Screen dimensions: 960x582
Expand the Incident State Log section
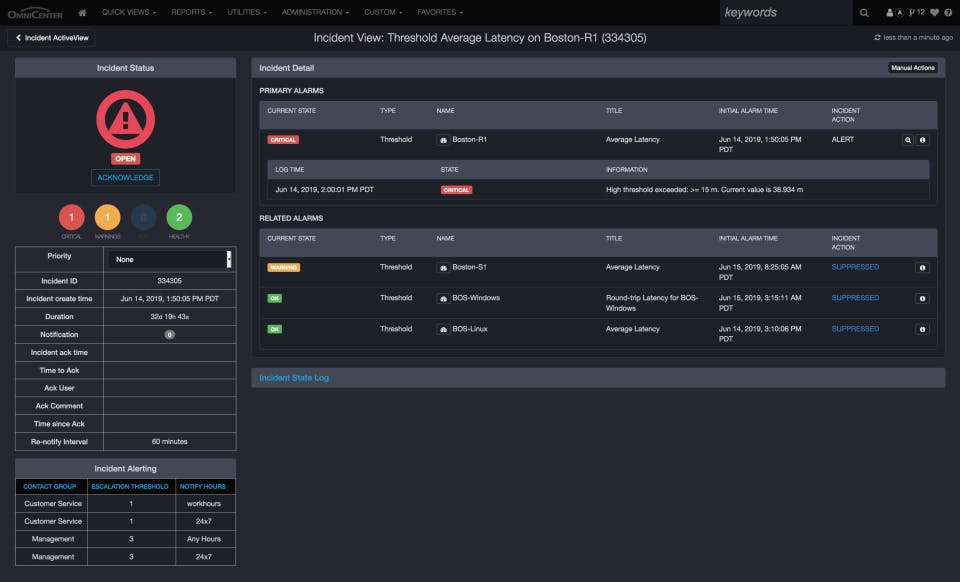click(294, 378)
